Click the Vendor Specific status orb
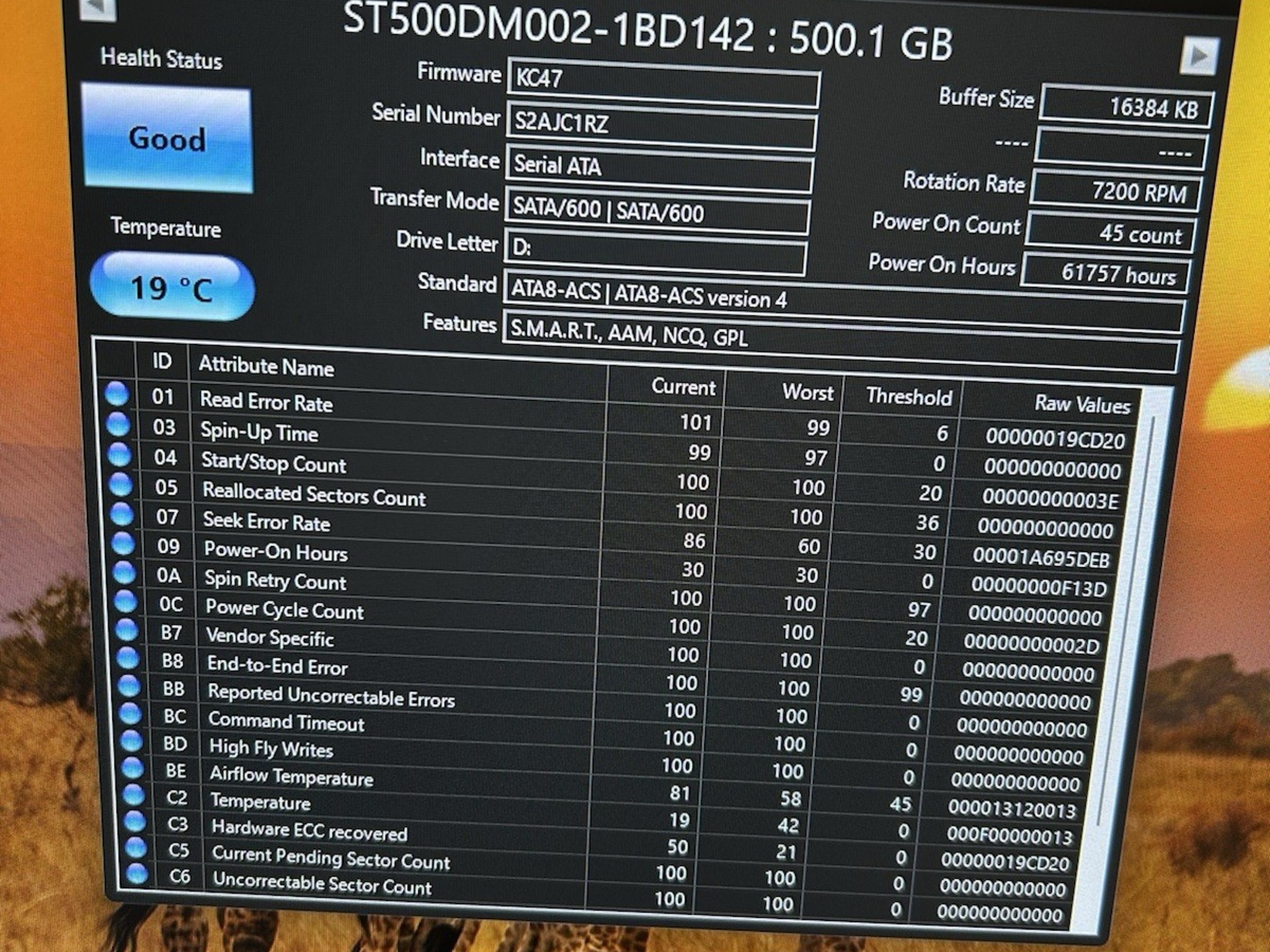 [127, 630]
